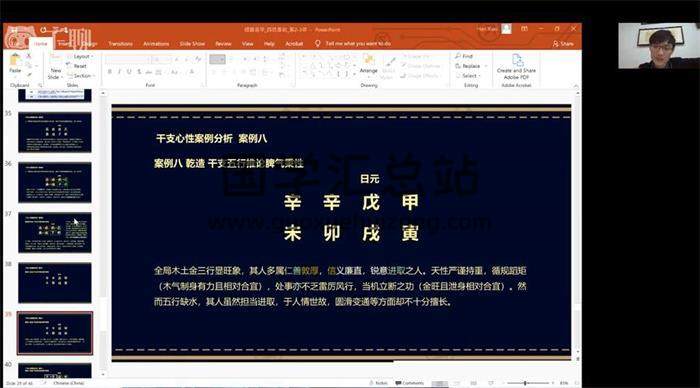Click the Shape Fill icon
This screenshot has height=388, width=700.
coord(405,56)
